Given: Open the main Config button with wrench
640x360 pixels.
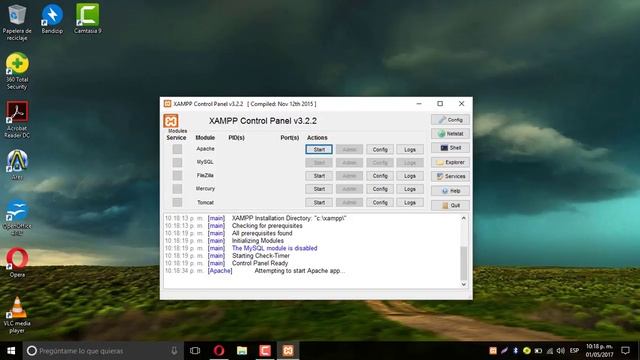Looking at the screenshot, I should point(450,120).
